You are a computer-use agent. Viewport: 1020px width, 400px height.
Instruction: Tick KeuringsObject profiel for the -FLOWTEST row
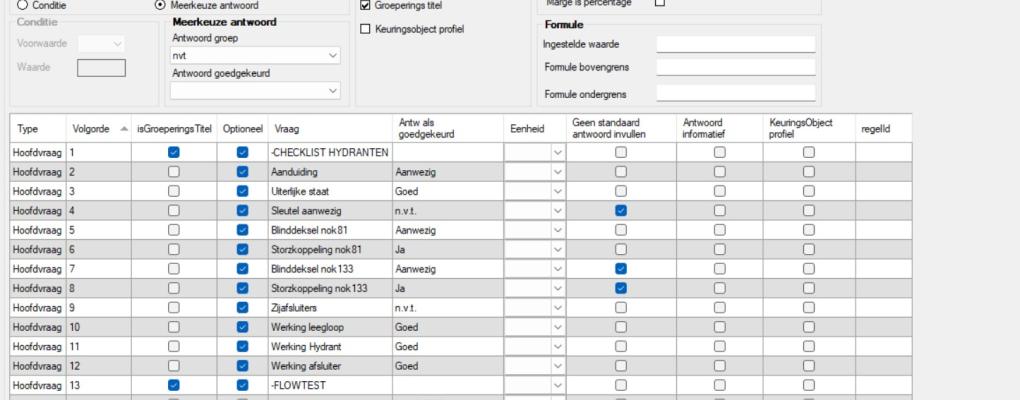tap(809, 385)
